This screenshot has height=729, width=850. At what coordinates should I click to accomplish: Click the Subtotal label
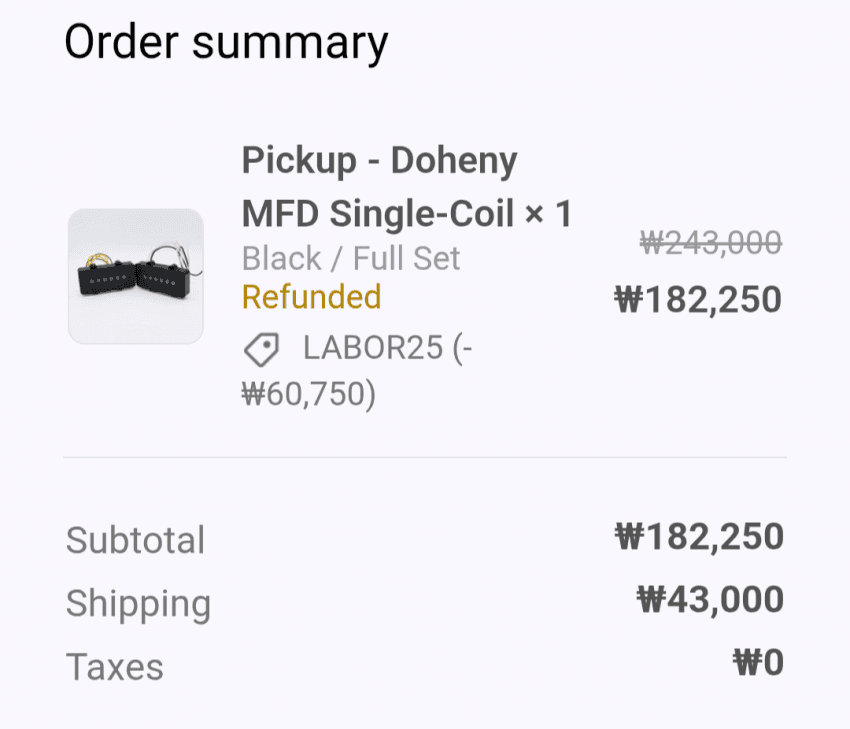[135, 540]
